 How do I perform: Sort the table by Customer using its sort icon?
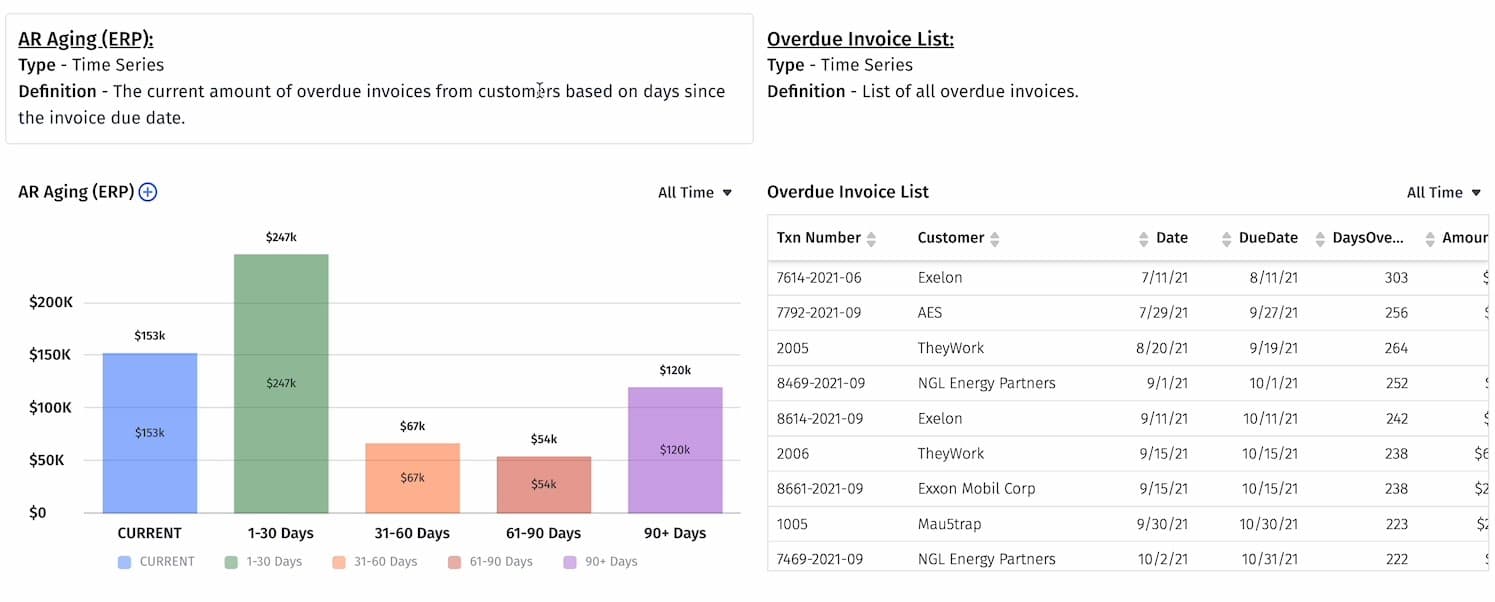coord(995,238)
